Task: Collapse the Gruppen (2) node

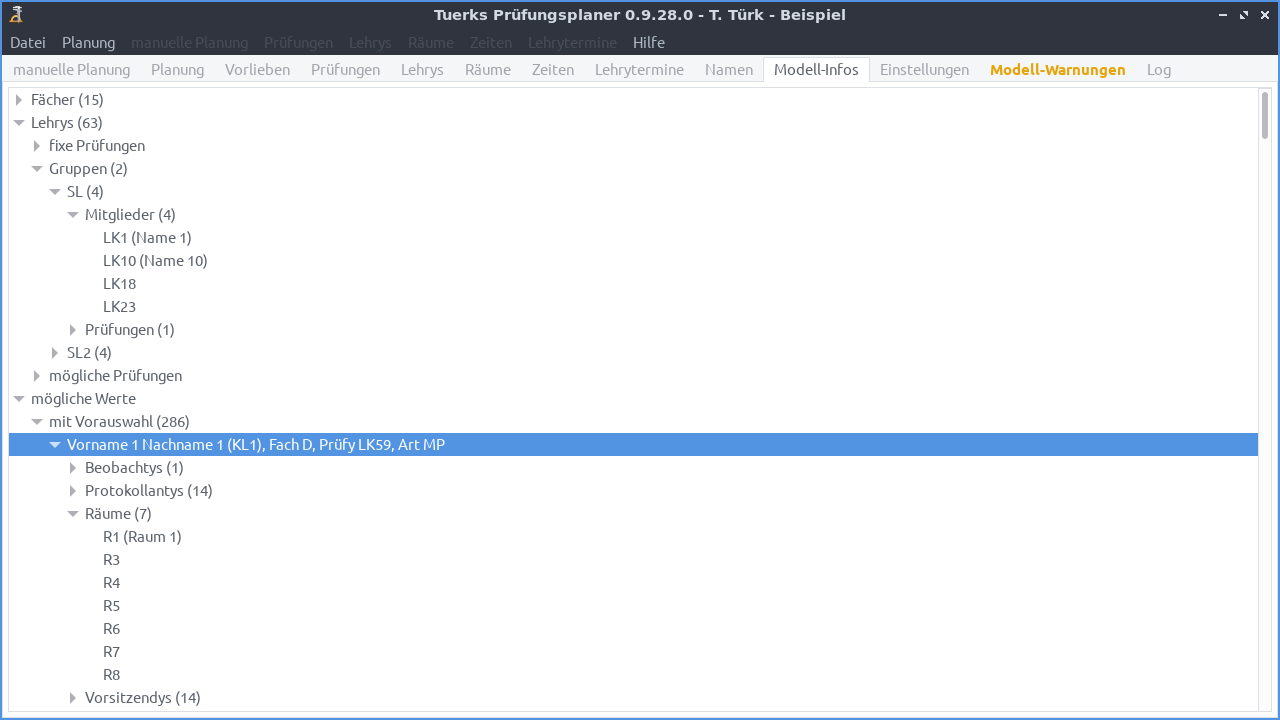Action: [x=37, y=168]
